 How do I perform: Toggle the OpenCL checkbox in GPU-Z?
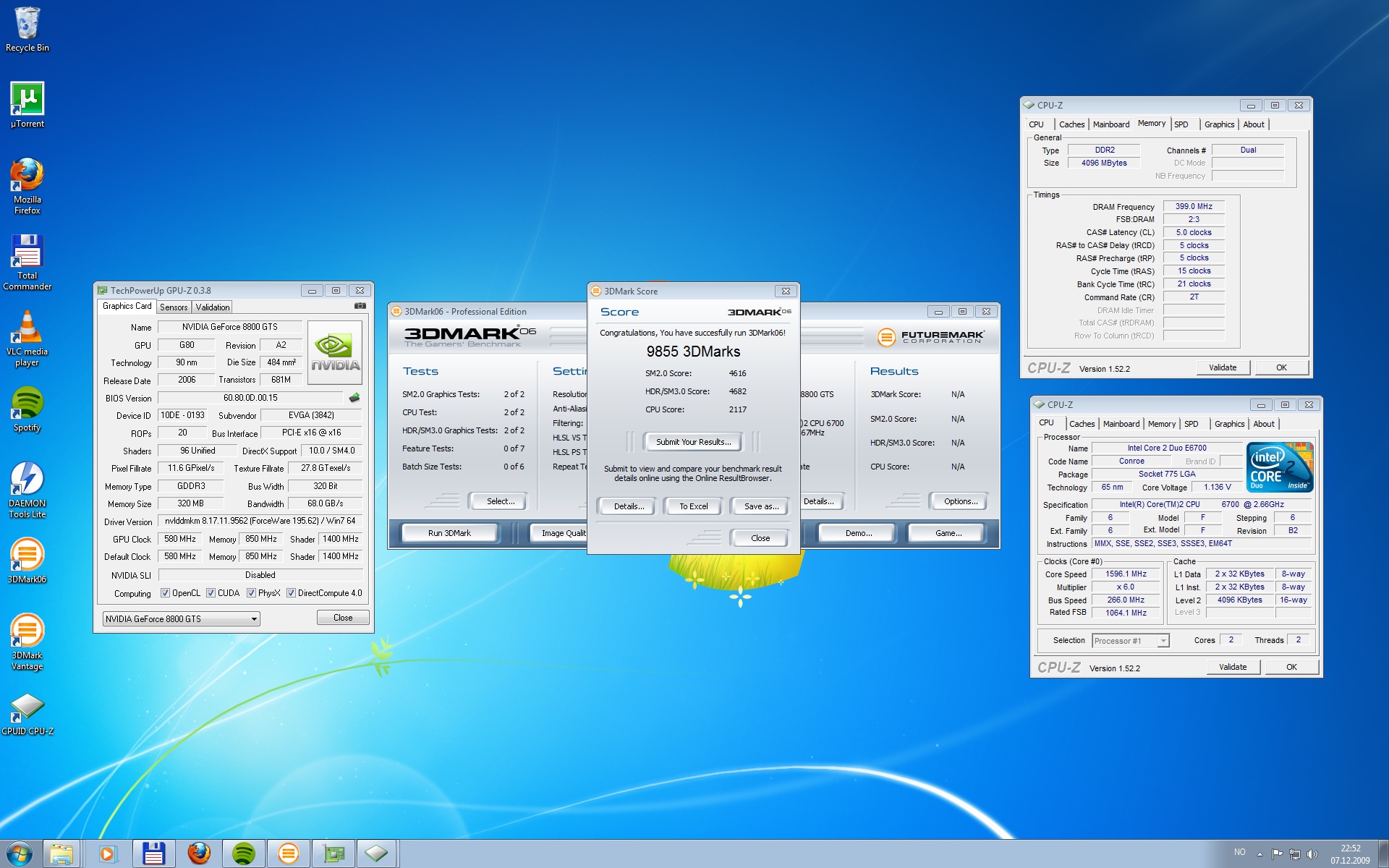pyautogui.click(x=165, y=593)
